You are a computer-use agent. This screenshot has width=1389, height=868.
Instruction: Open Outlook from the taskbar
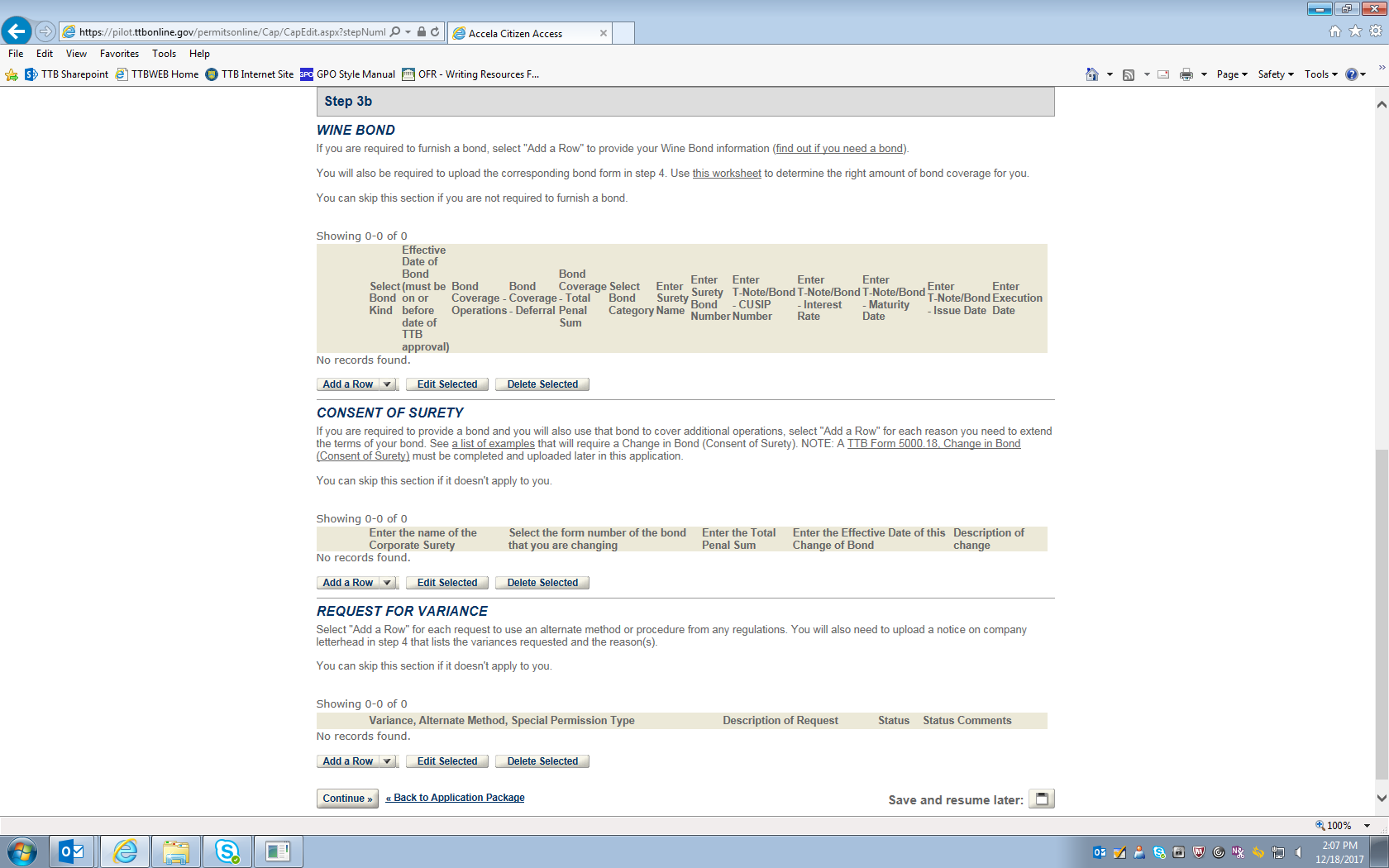pyautogui.click(x=72, y=851)
